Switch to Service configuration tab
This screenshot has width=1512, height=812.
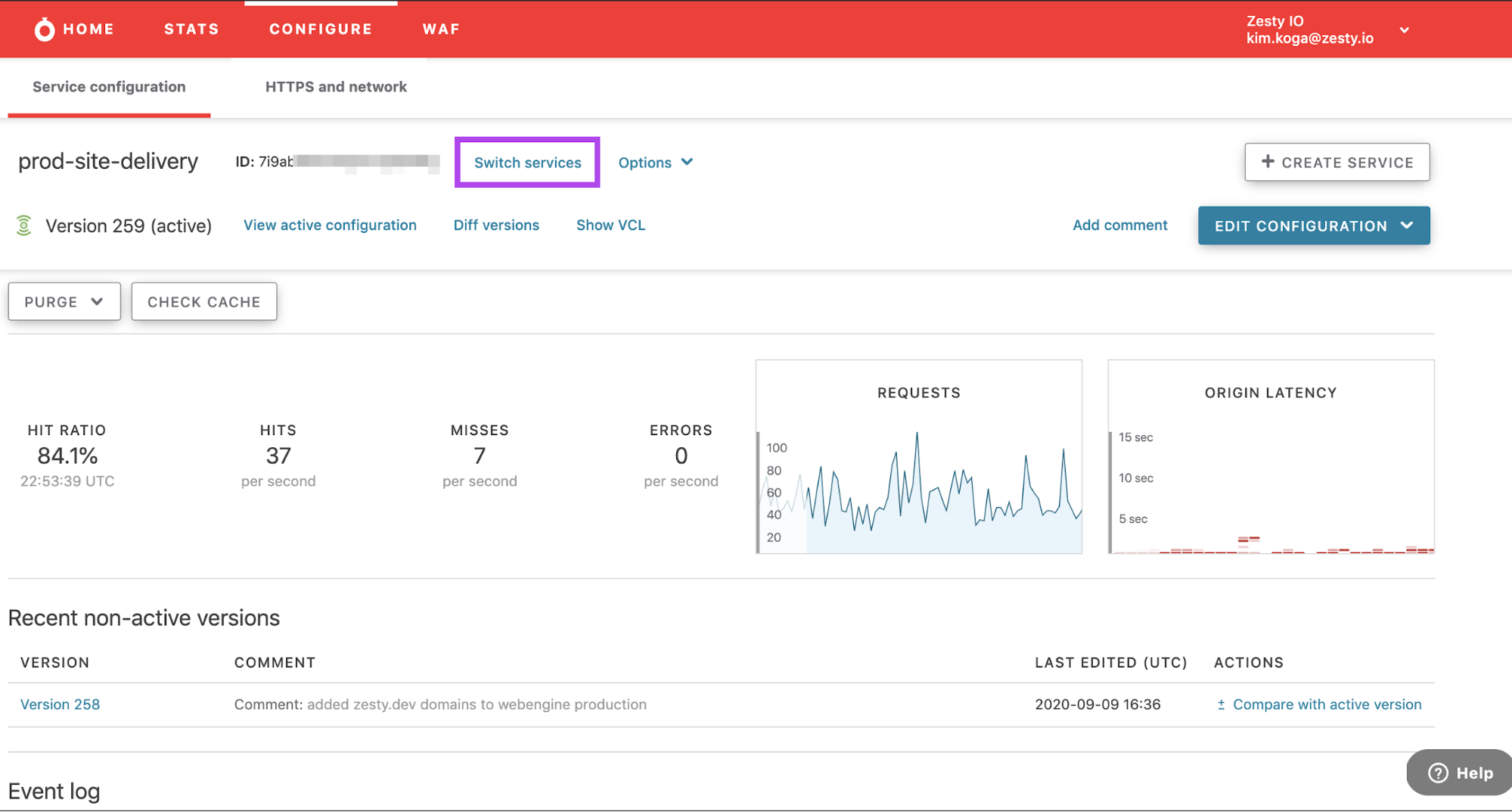109,87
